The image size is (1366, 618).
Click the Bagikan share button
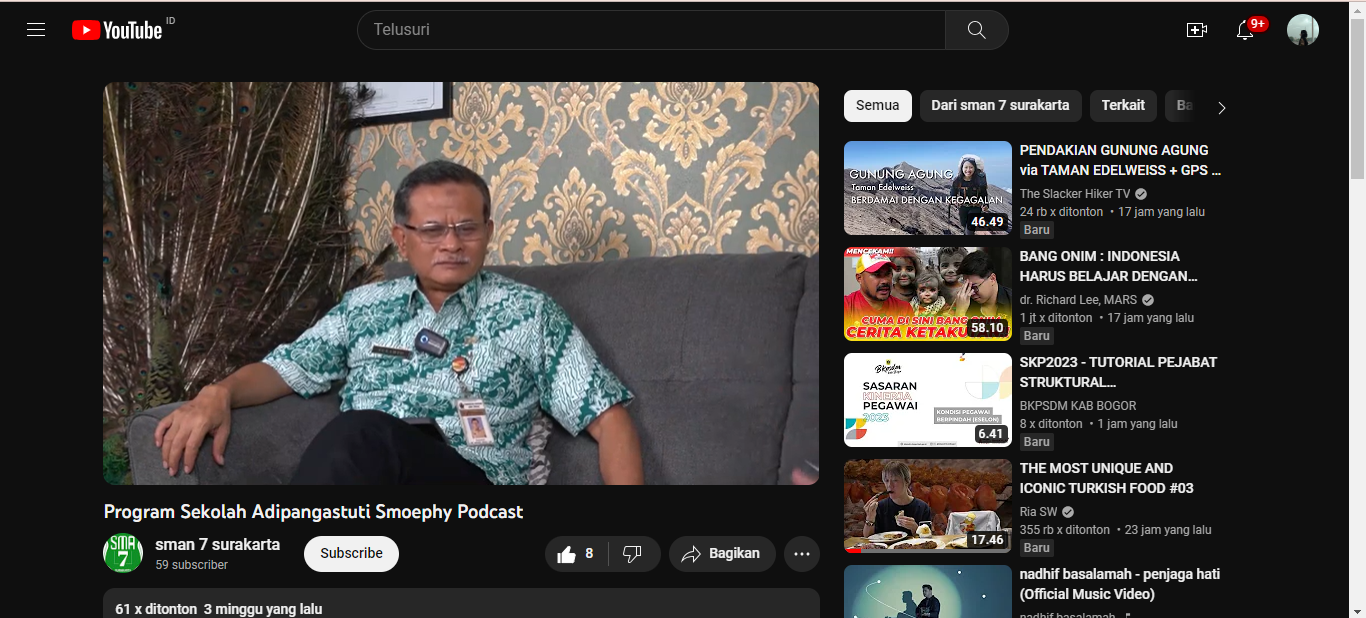[722, 554]
